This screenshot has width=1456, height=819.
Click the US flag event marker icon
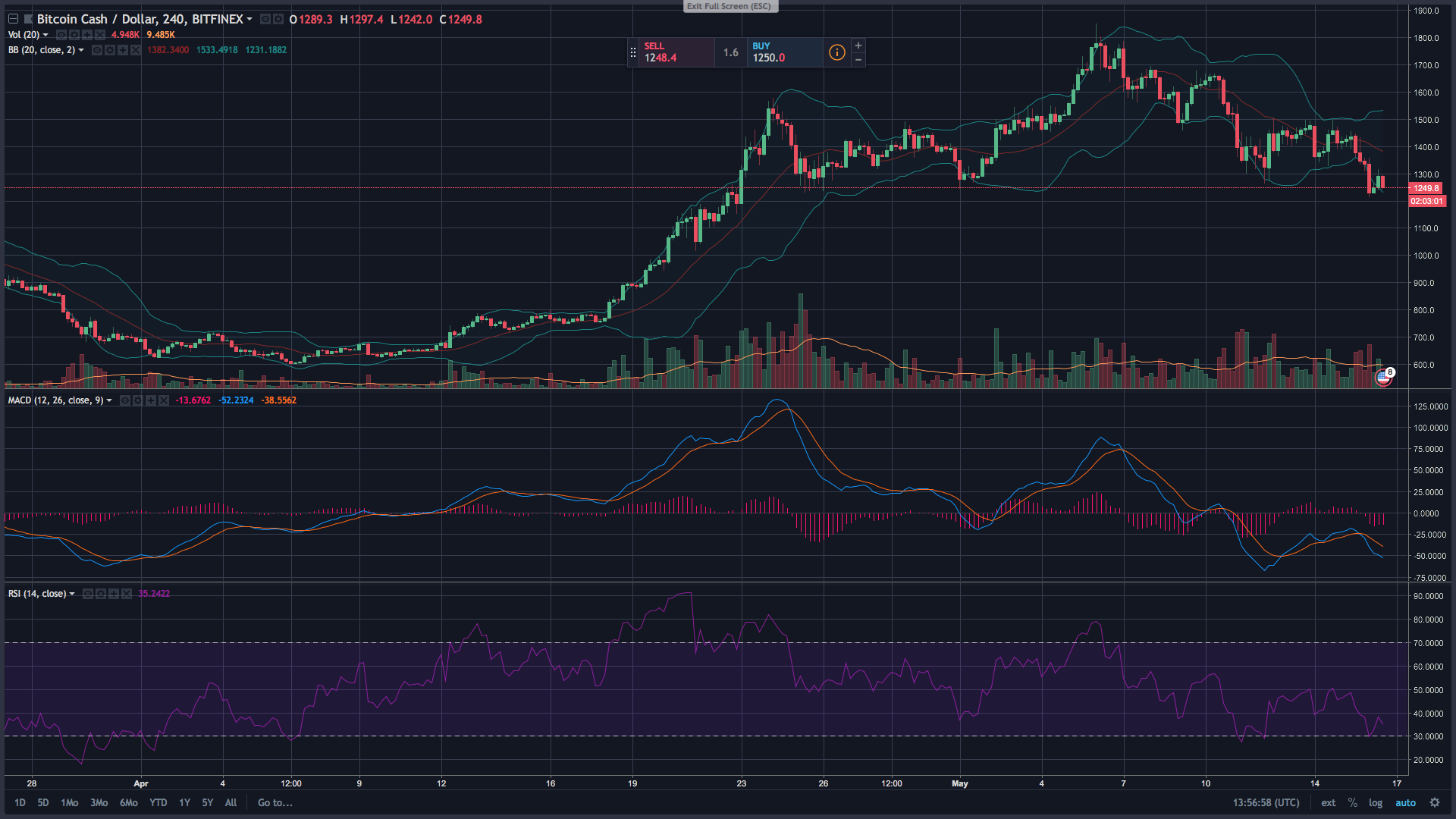click(1384, 377)
